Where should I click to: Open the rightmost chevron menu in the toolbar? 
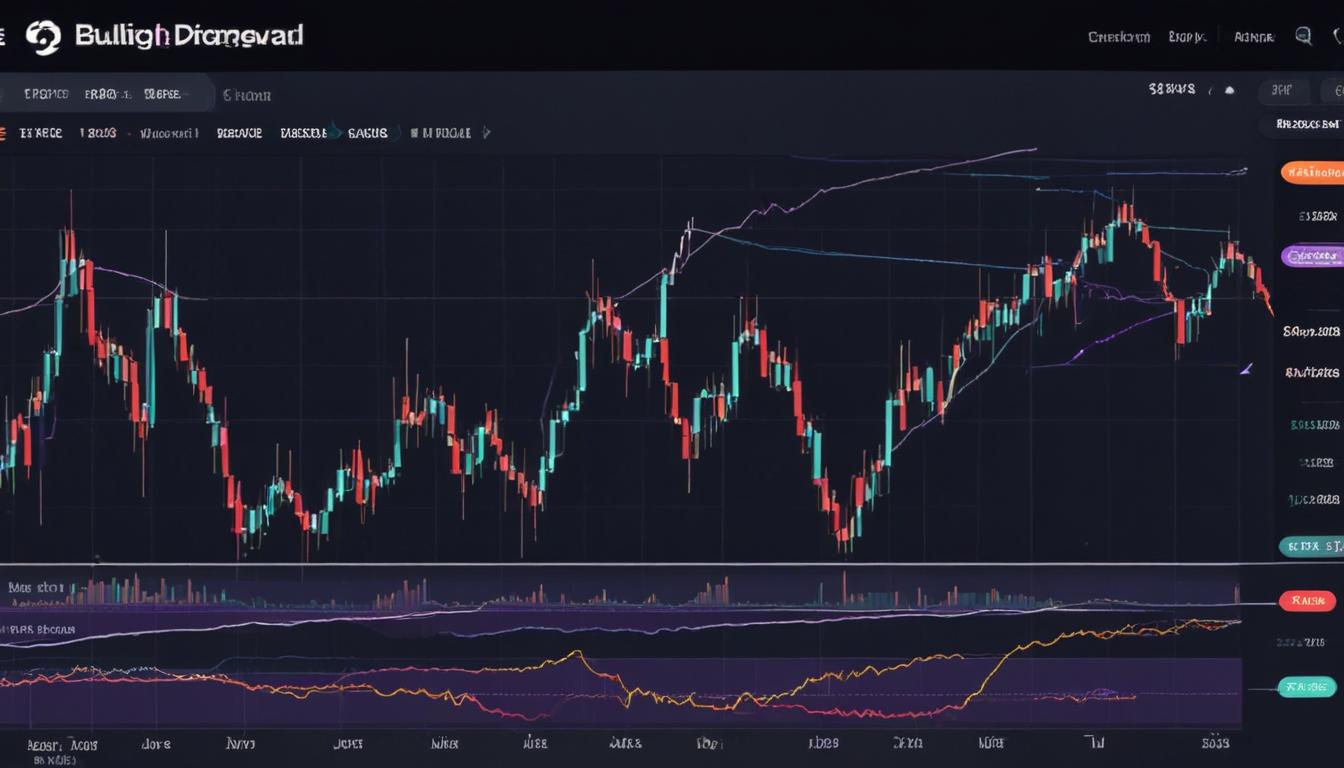tap(488, 132)
